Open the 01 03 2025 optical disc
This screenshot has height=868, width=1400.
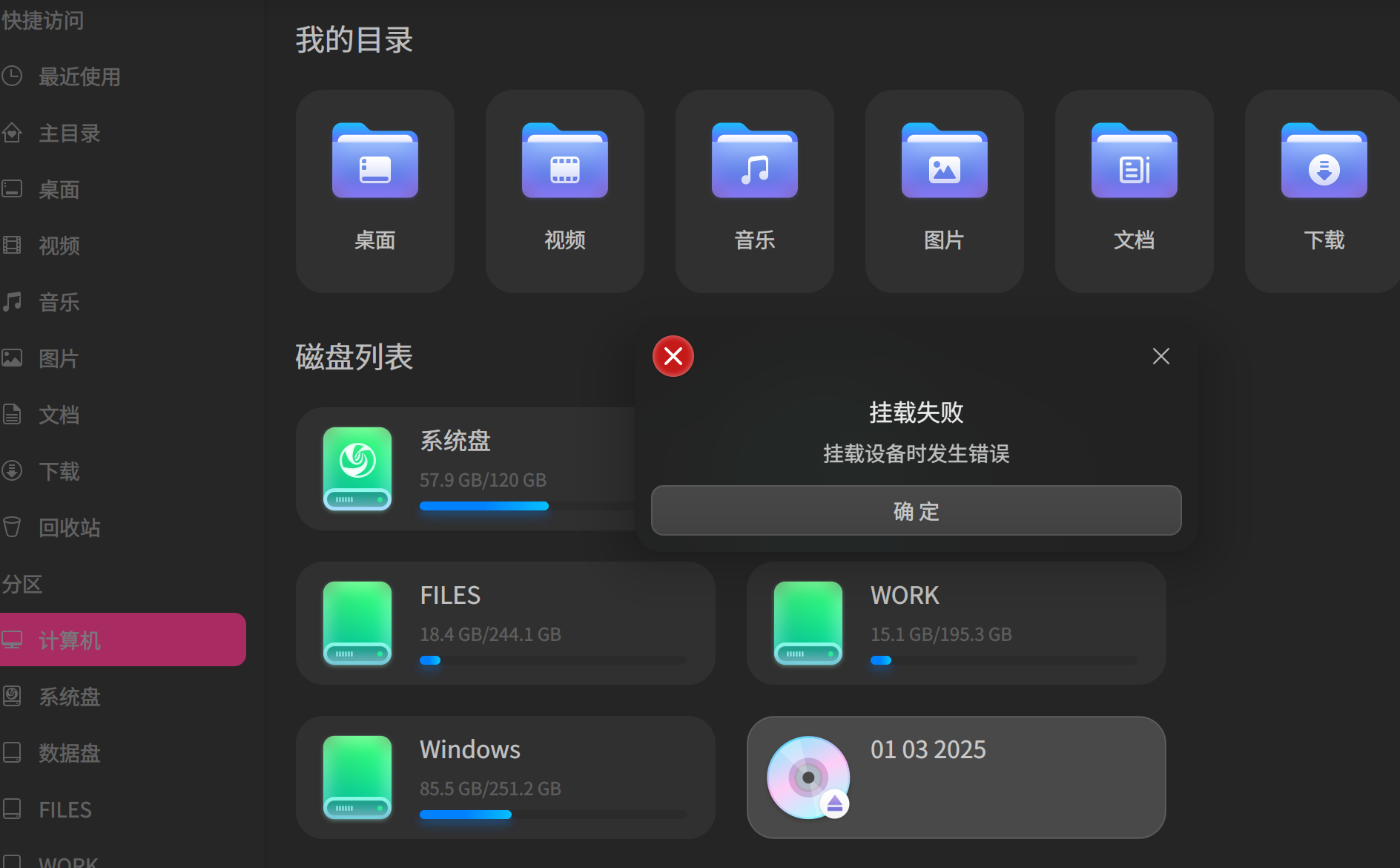(x=957, y=777)
